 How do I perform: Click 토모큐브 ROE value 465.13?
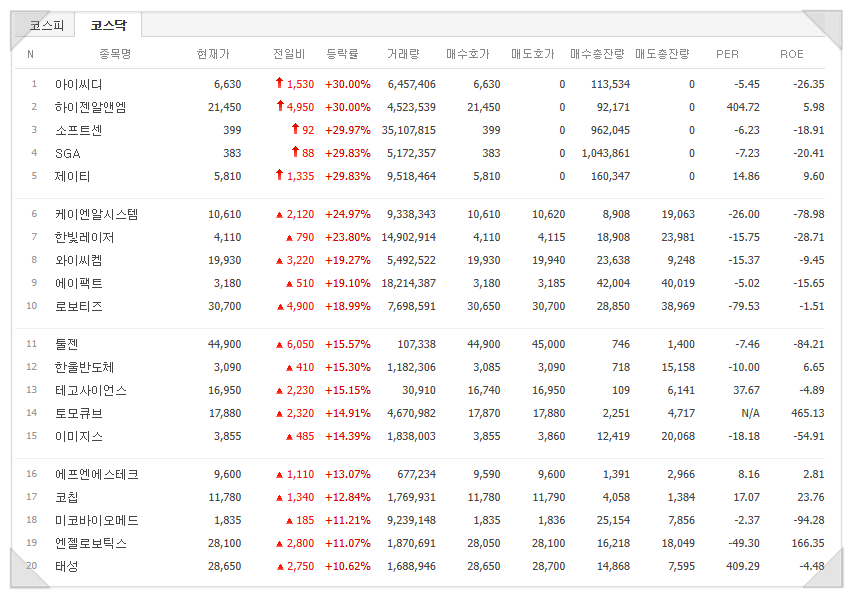coord(808,413)
